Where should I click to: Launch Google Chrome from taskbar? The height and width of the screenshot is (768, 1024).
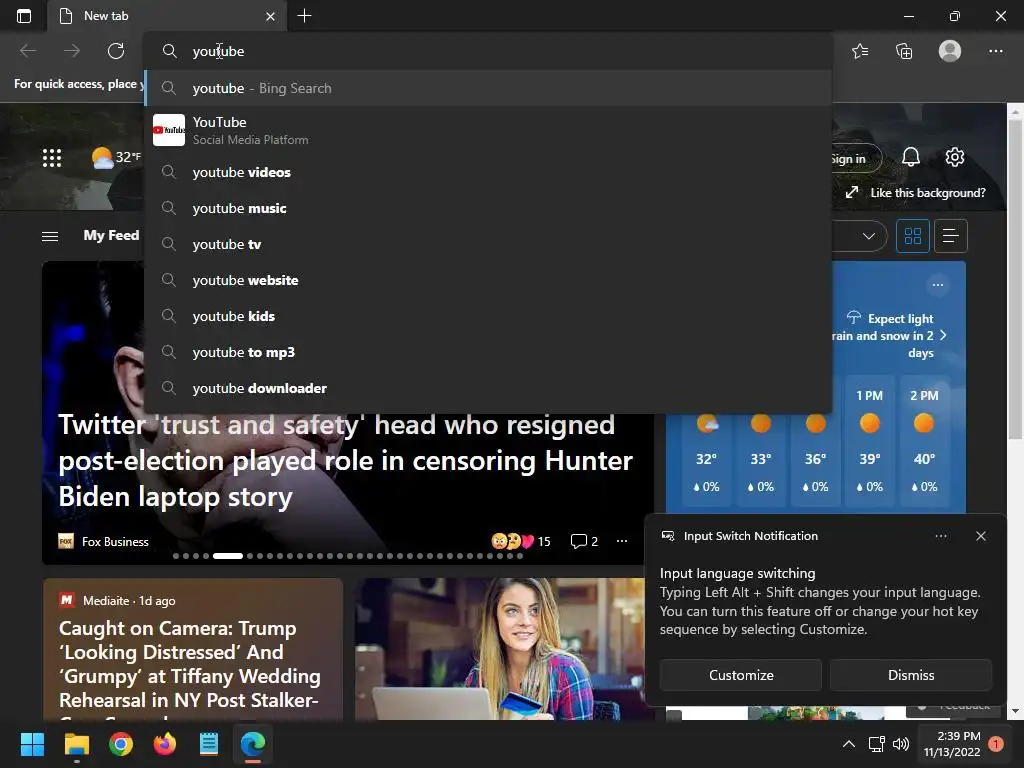[x=120, y=744]
